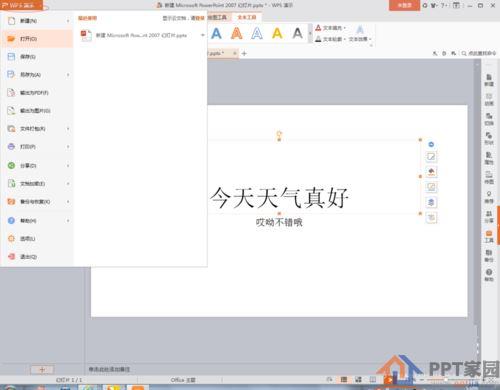Click the Options (选项) gear icon
500x390 pixels.
pos(11,238)
